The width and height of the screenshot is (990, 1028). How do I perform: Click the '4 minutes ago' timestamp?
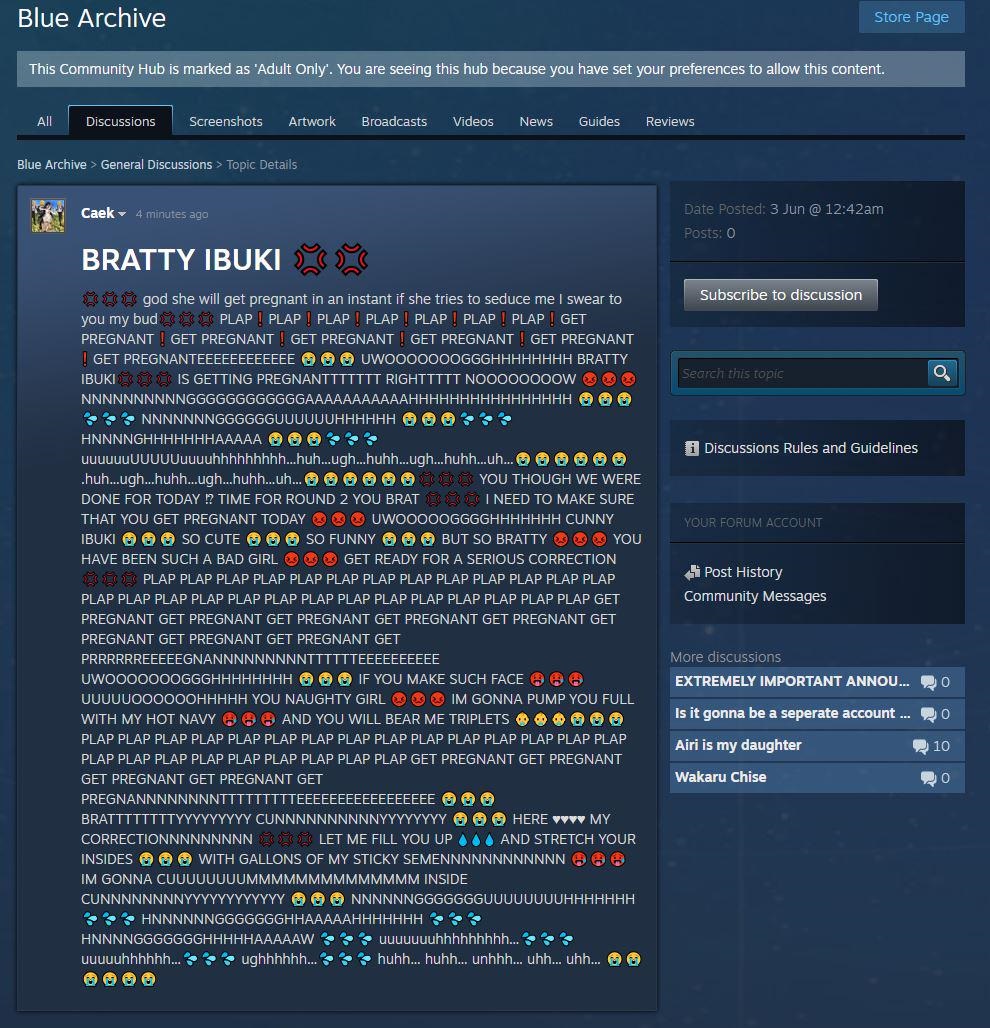click(172, 214)
